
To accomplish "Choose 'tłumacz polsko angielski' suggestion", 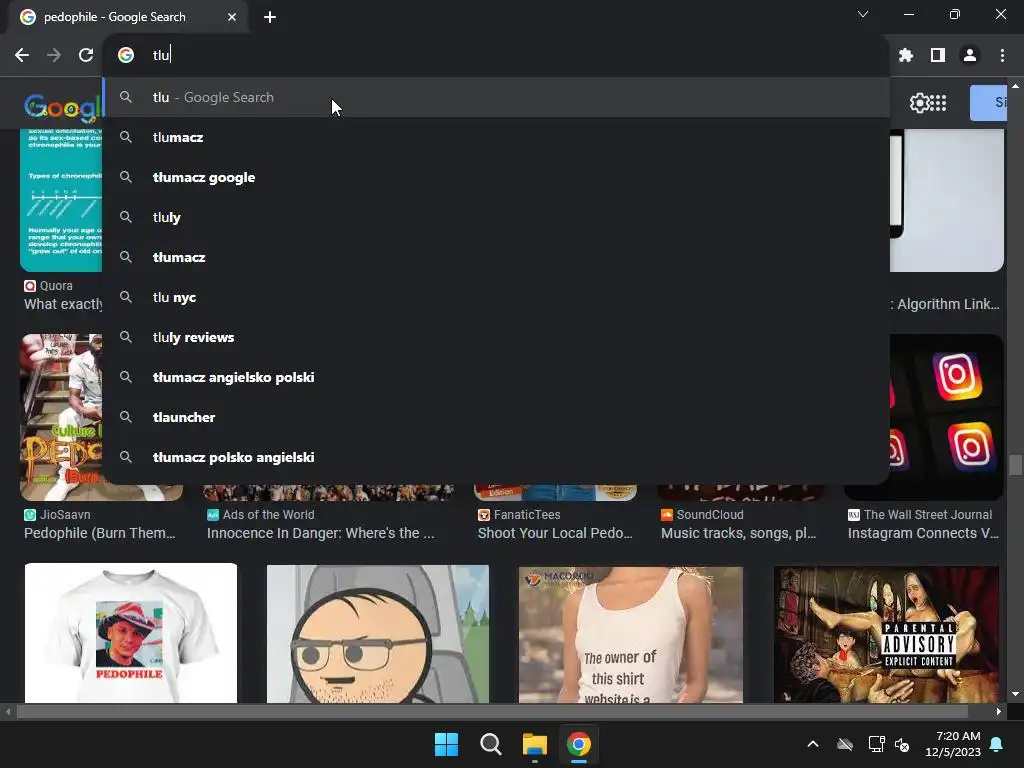I will pyautogui.click(x=496, y=457).
